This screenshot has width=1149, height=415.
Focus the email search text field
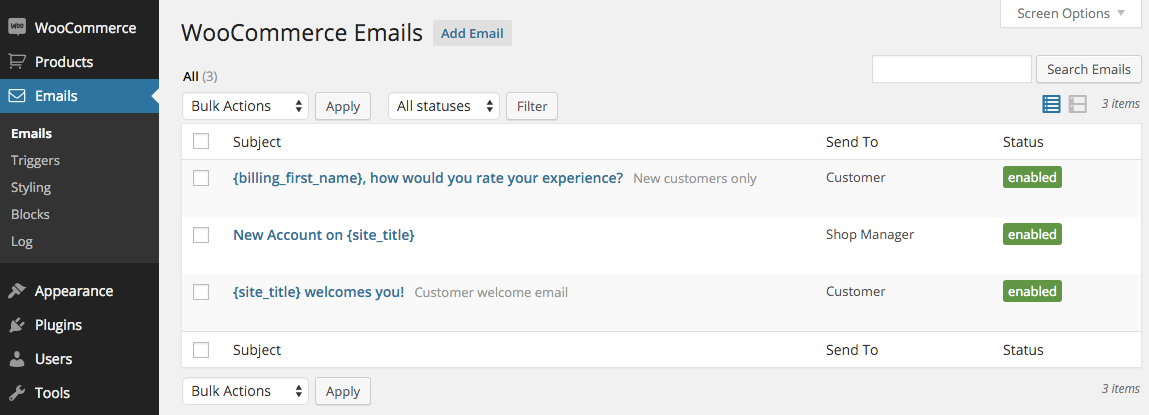click(x=952, y=70)
